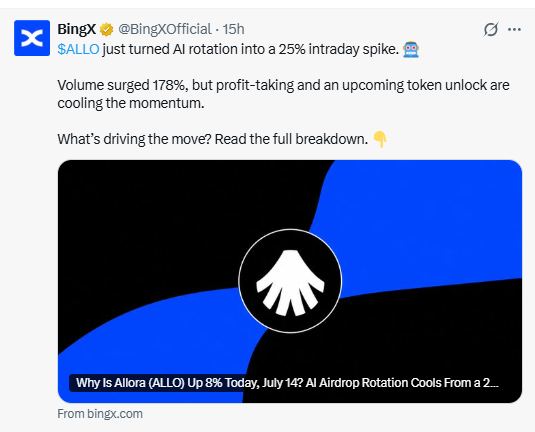
Task: Visit the @BingXOfficial handle
Action: pos(165,29)
